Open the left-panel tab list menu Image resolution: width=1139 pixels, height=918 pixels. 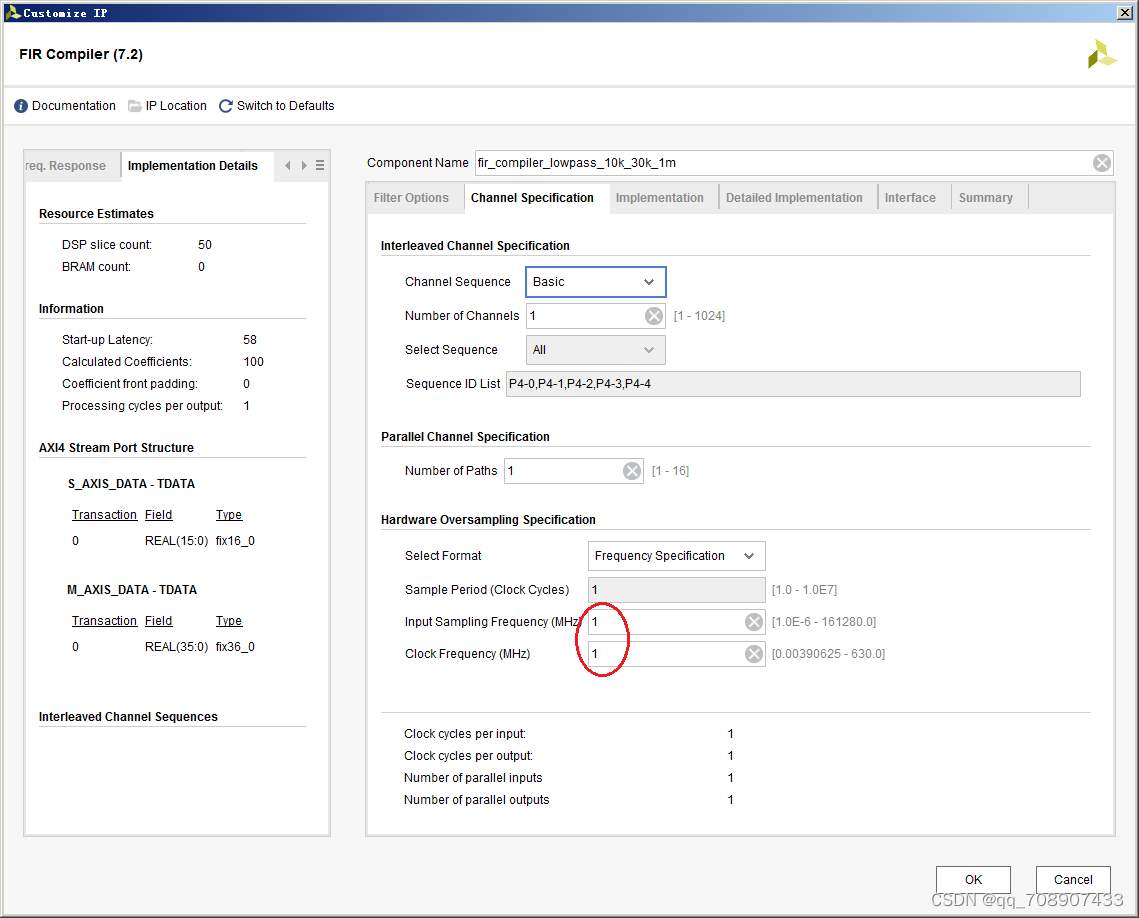pos(320,166)
